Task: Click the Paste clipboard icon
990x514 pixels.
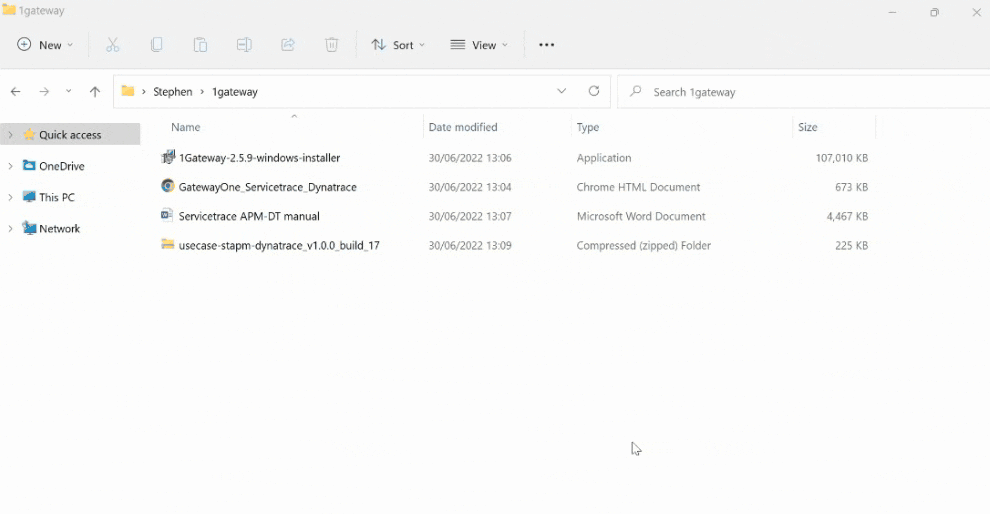Action: pyautogui.click(x=200, y=45)
